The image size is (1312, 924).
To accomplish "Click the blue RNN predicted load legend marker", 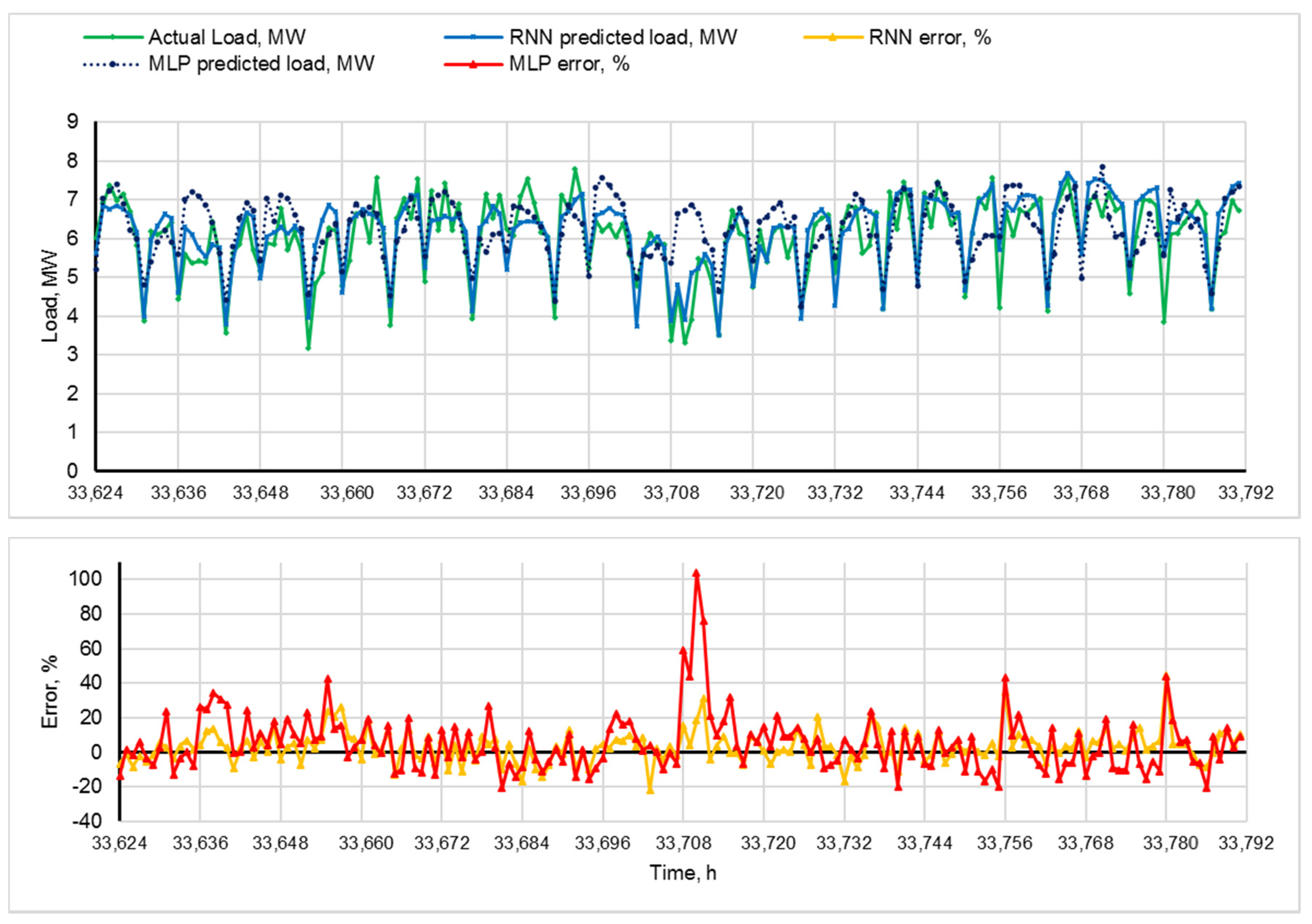I will pos(473,38).
